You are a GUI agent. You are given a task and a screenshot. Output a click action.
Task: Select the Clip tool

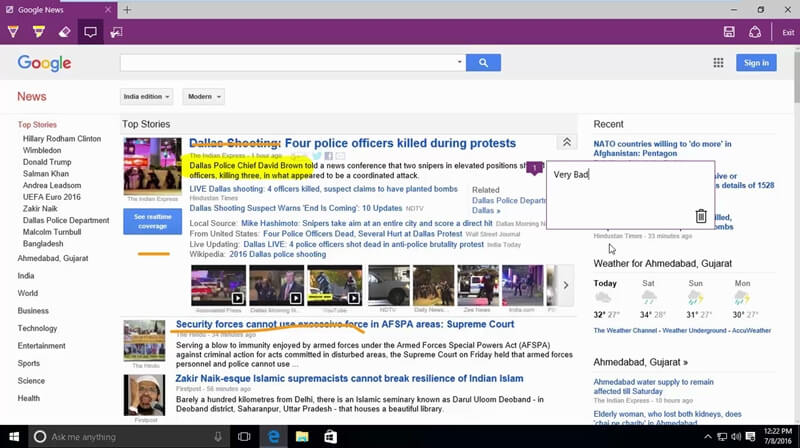pos(117,32)
